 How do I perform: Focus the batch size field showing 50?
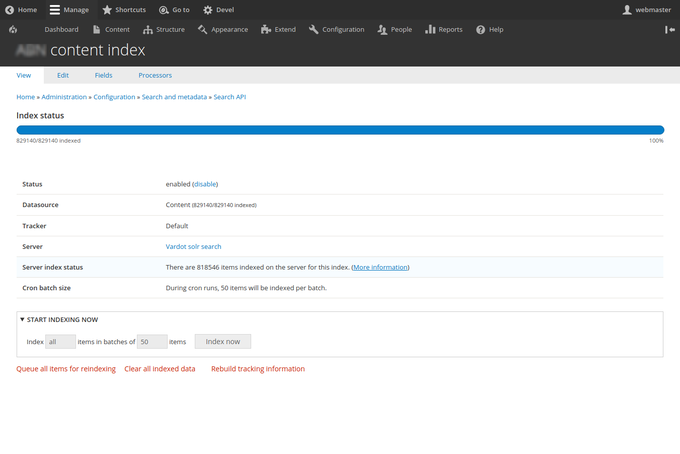[x=152, y=342]
